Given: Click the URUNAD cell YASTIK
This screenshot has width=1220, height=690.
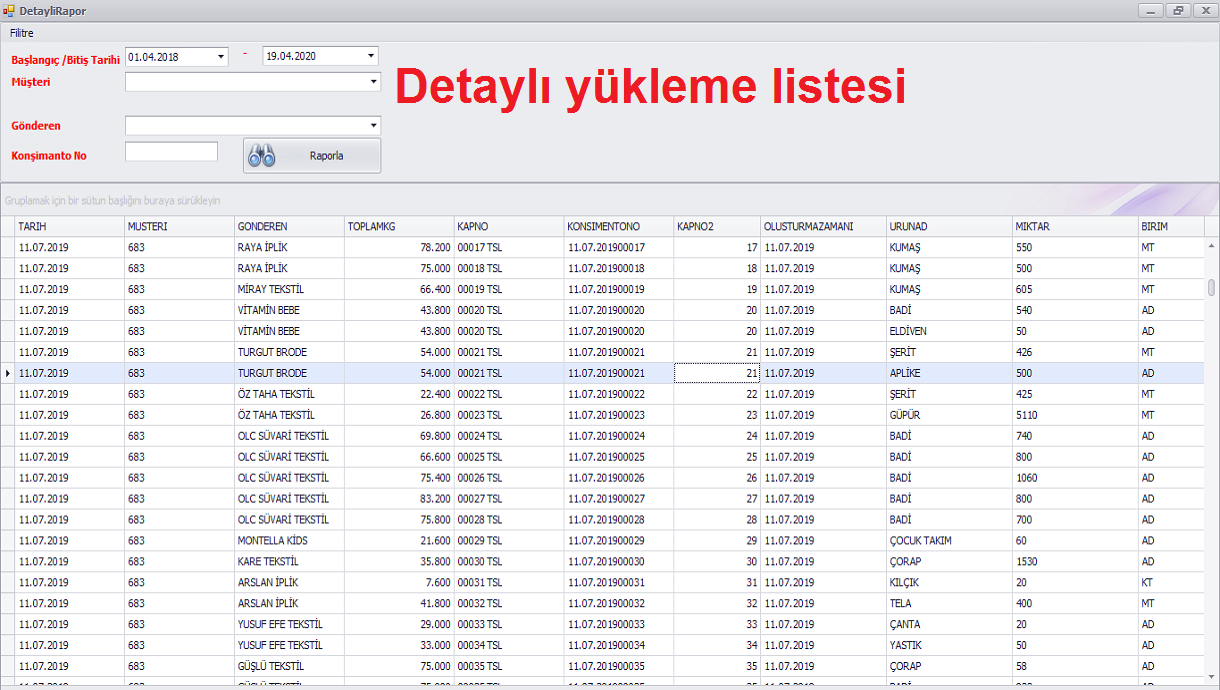Looking at the screenshot, I should click(950, 646).
